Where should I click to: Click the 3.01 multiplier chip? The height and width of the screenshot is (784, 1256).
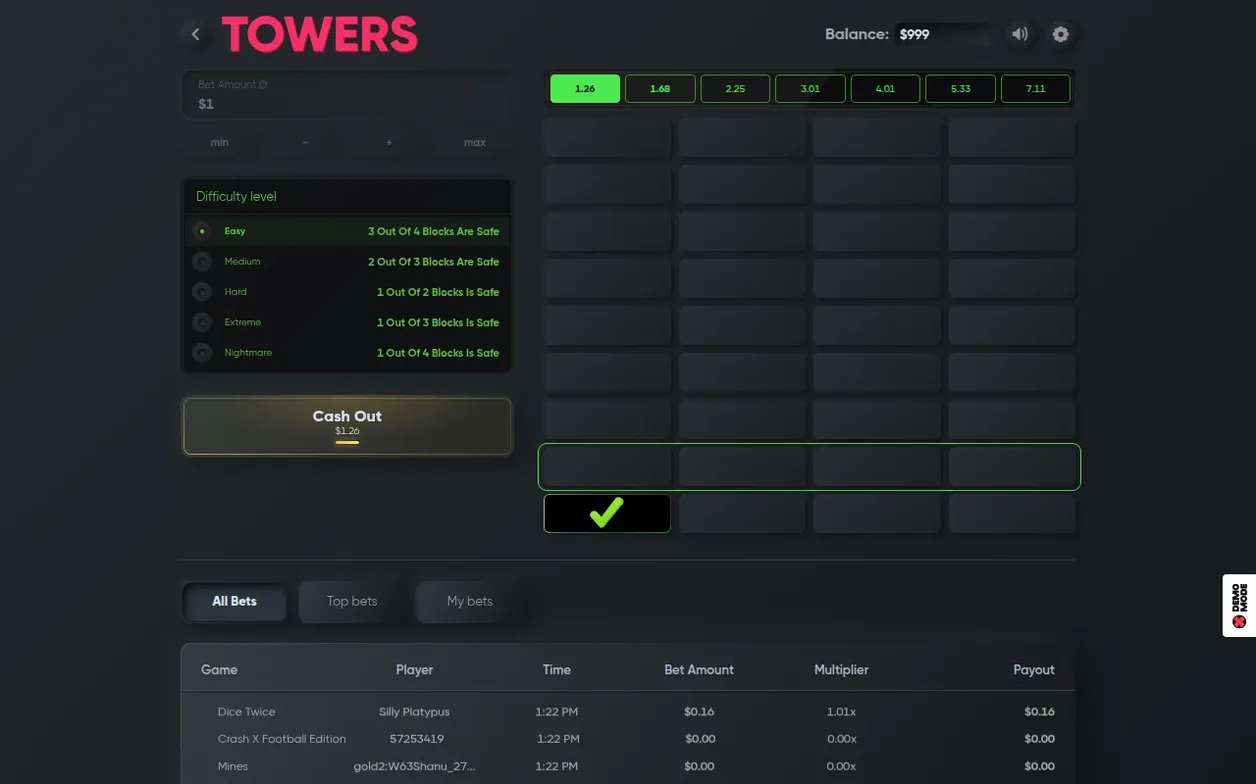coord(810,89)
